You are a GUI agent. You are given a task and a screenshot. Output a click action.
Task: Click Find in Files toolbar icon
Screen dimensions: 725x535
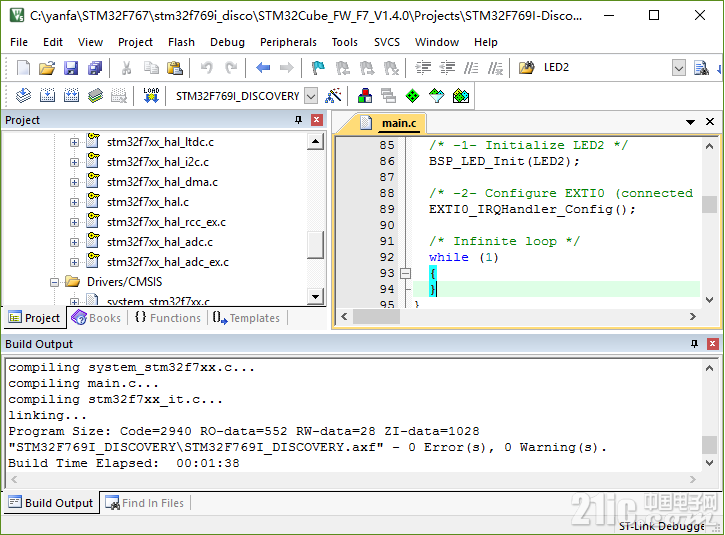[527, 68]
